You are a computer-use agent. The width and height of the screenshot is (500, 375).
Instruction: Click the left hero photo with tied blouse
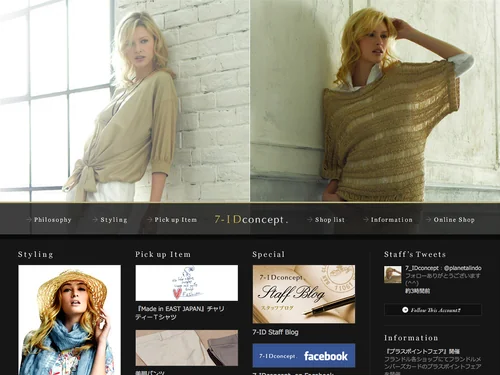125,101
